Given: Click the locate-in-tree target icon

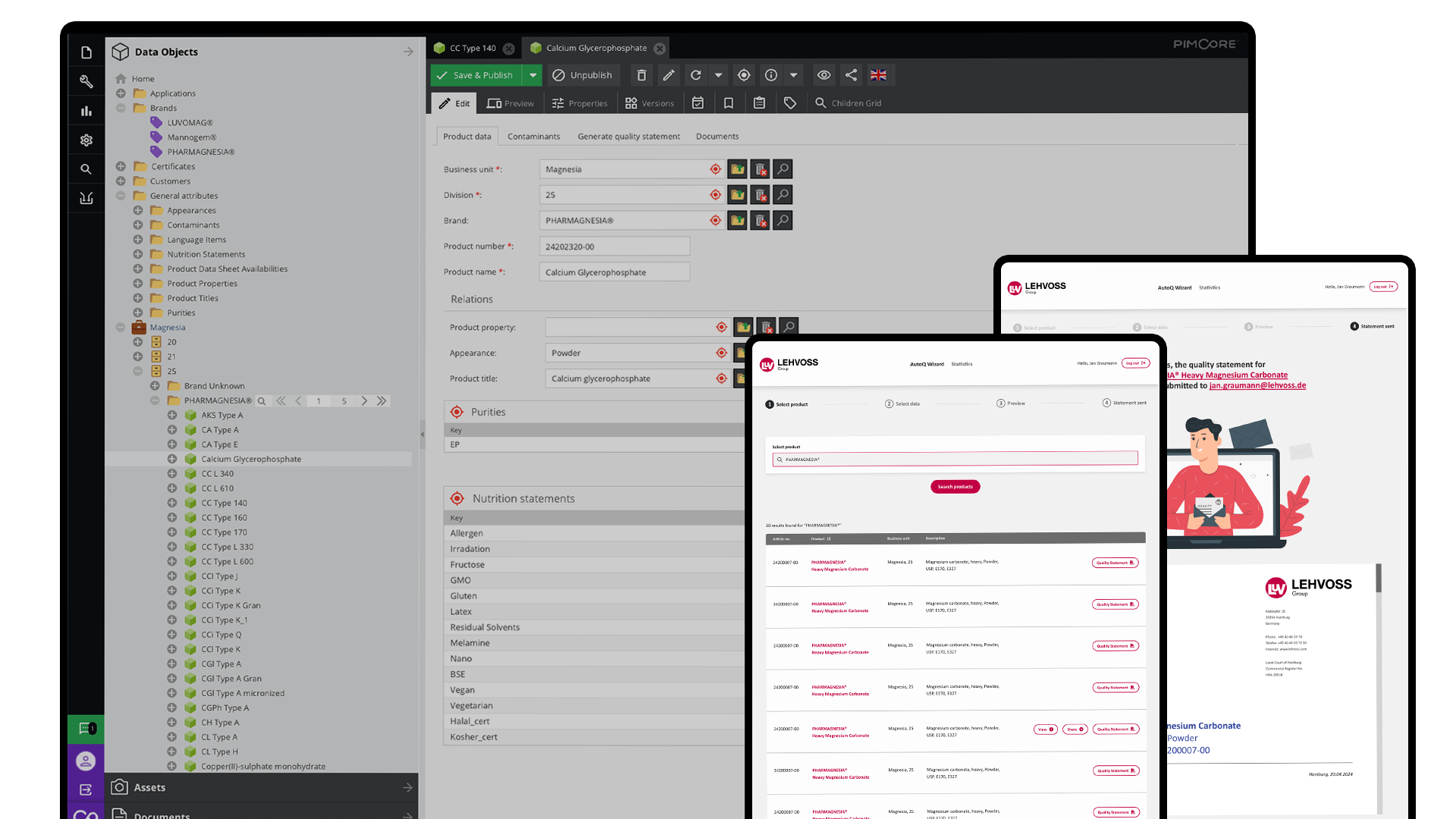Looking at the screenshot, I should coord(744,75).
